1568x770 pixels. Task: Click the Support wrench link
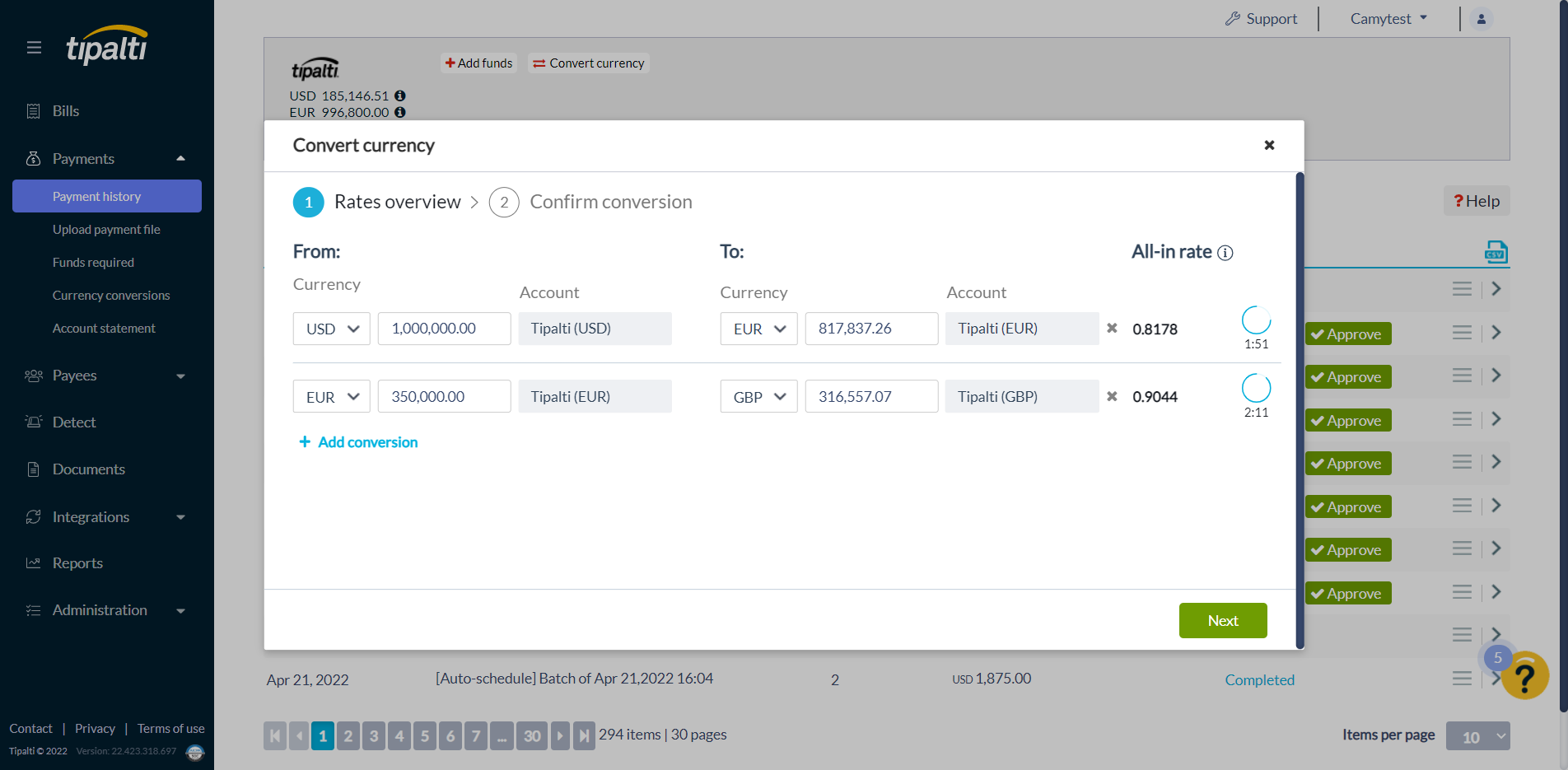[1261, 19]
